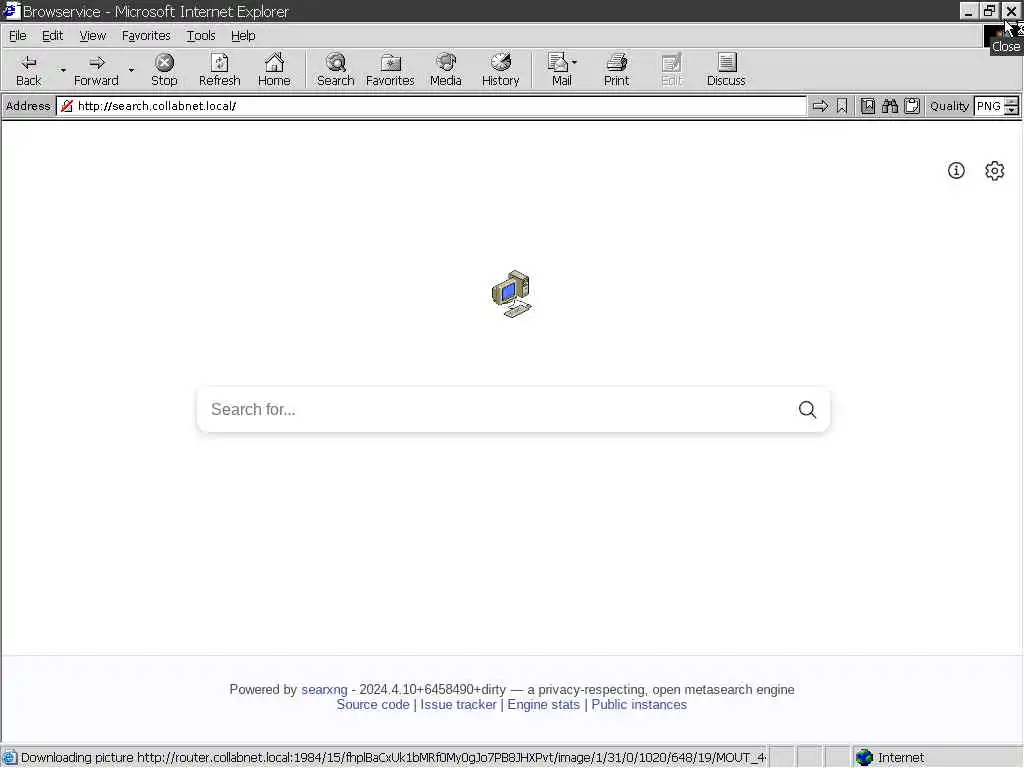Click the binoculars find icon
Viewport: 1024px width, 768px height.
pos(889,106)
